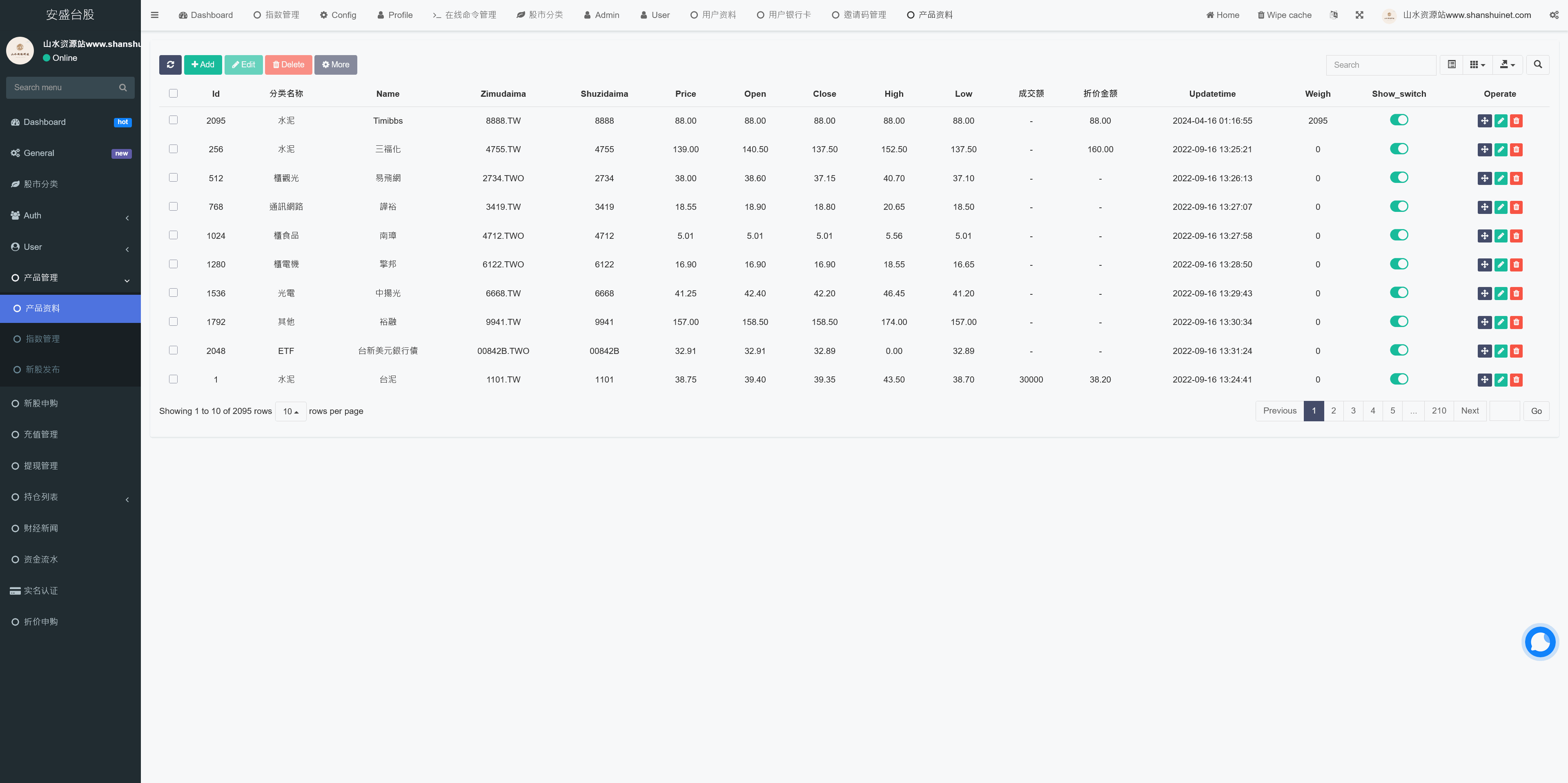
Task: Open the rows per page dropdown
Action: [x=290, y=411]
